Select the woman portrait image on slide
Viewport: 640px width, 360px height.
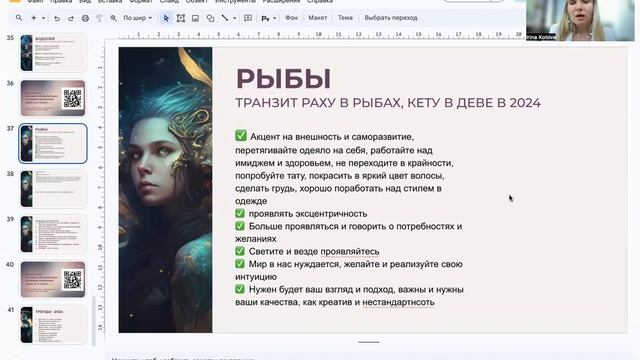click(x=165, y=190)
